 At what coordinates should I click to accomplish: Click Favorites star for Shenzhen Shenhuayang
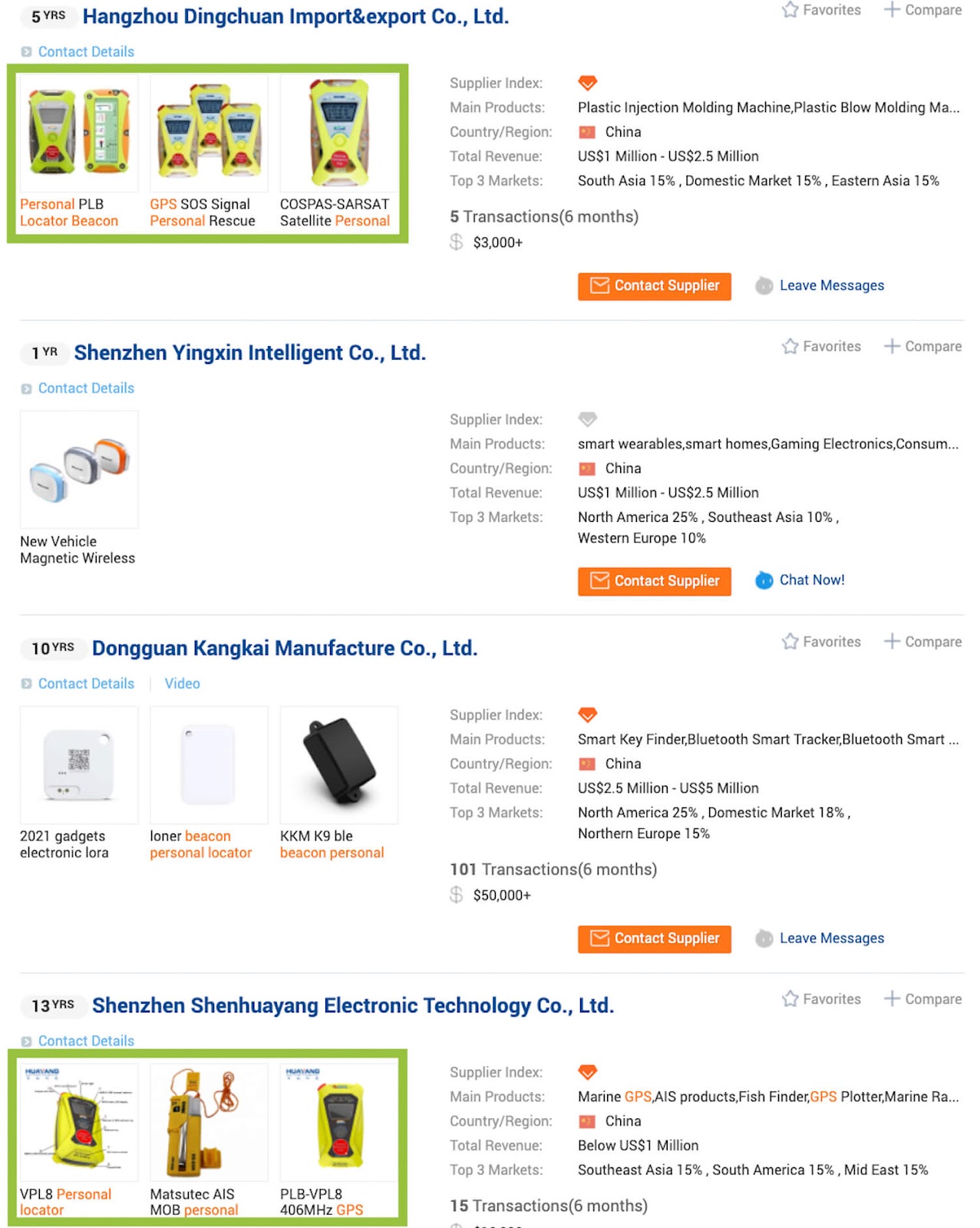point(790,999)
